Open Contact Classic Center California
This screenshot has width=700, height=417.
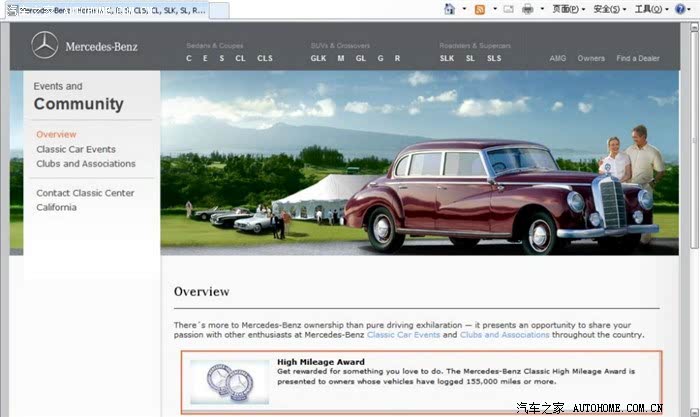85,200
